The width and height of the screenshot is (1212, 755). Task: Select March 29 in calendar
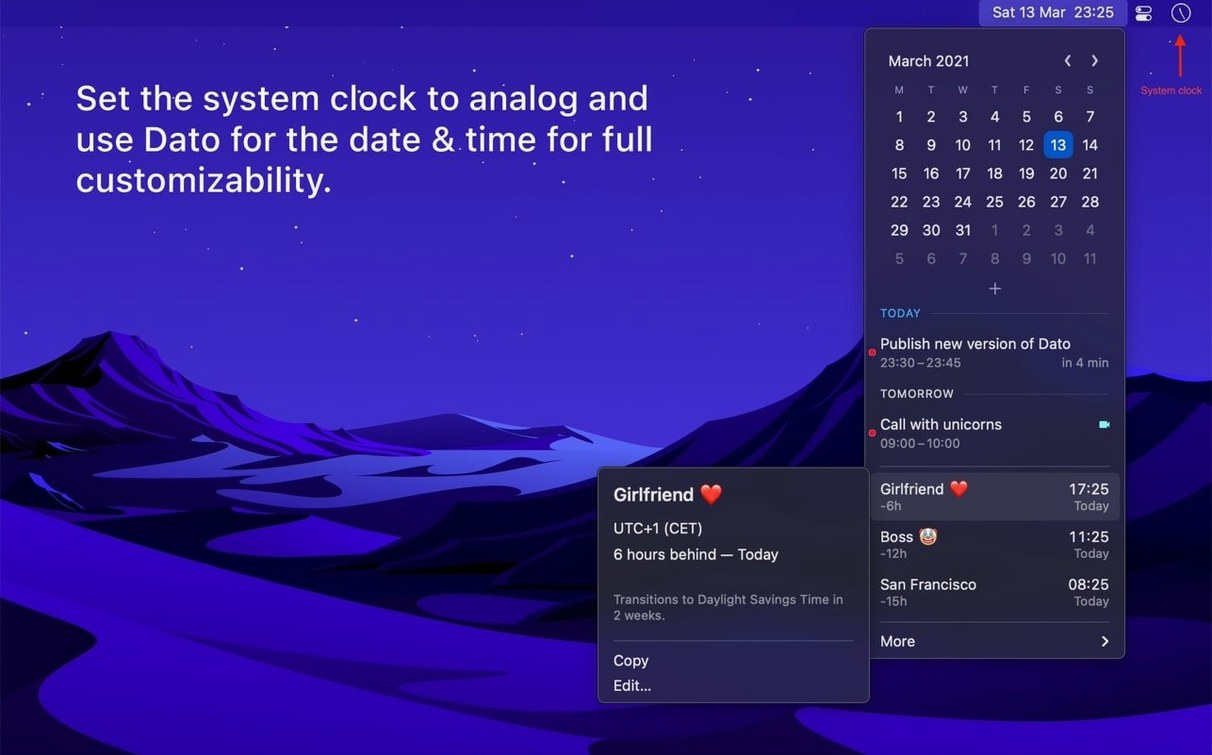899,230
